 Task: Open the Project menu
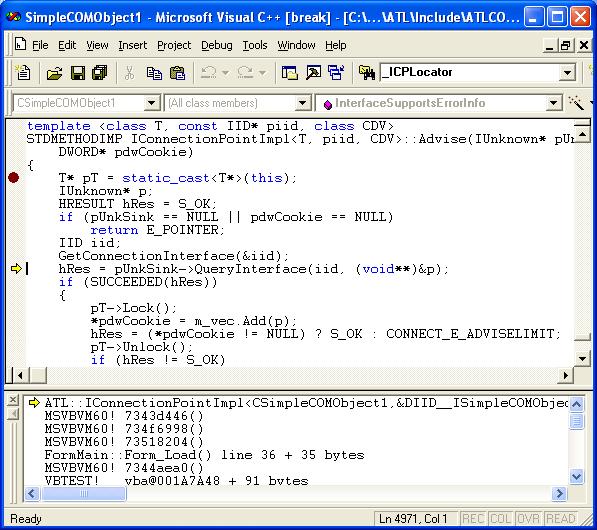174,45
